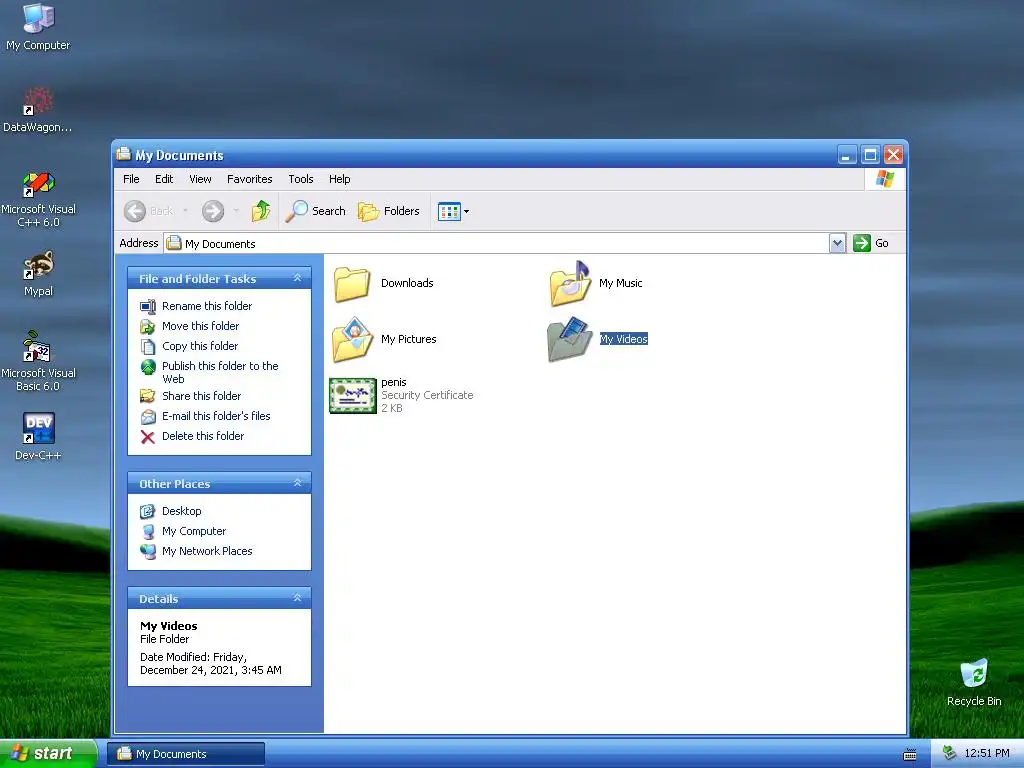The height and width of the screenshot is (768, 1024).
Task: Click the red X delete icon
Action: (148, 437)
